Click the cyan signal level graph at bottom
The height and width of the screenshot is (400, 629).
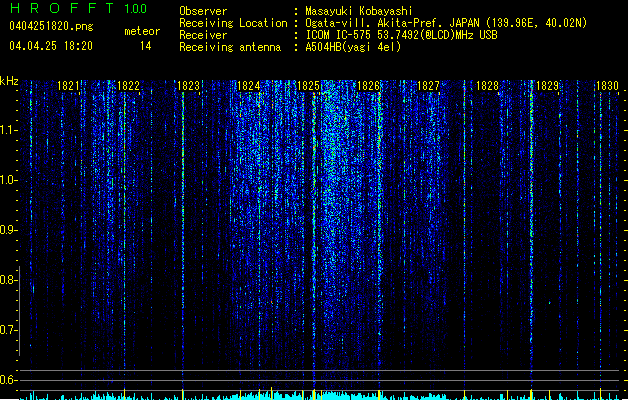[x=319, y=395]
